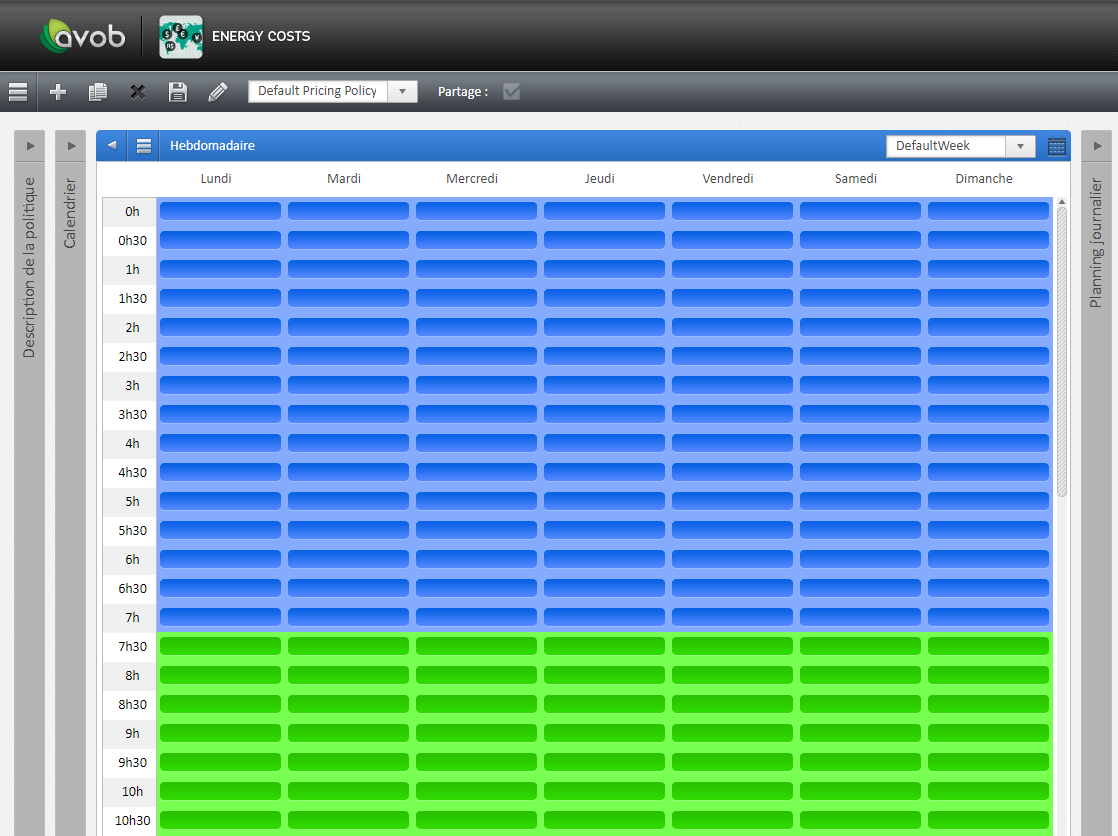Select the Mercredi column header
The width and height of the screenshot is (1118, 836).
pos(472,178)
